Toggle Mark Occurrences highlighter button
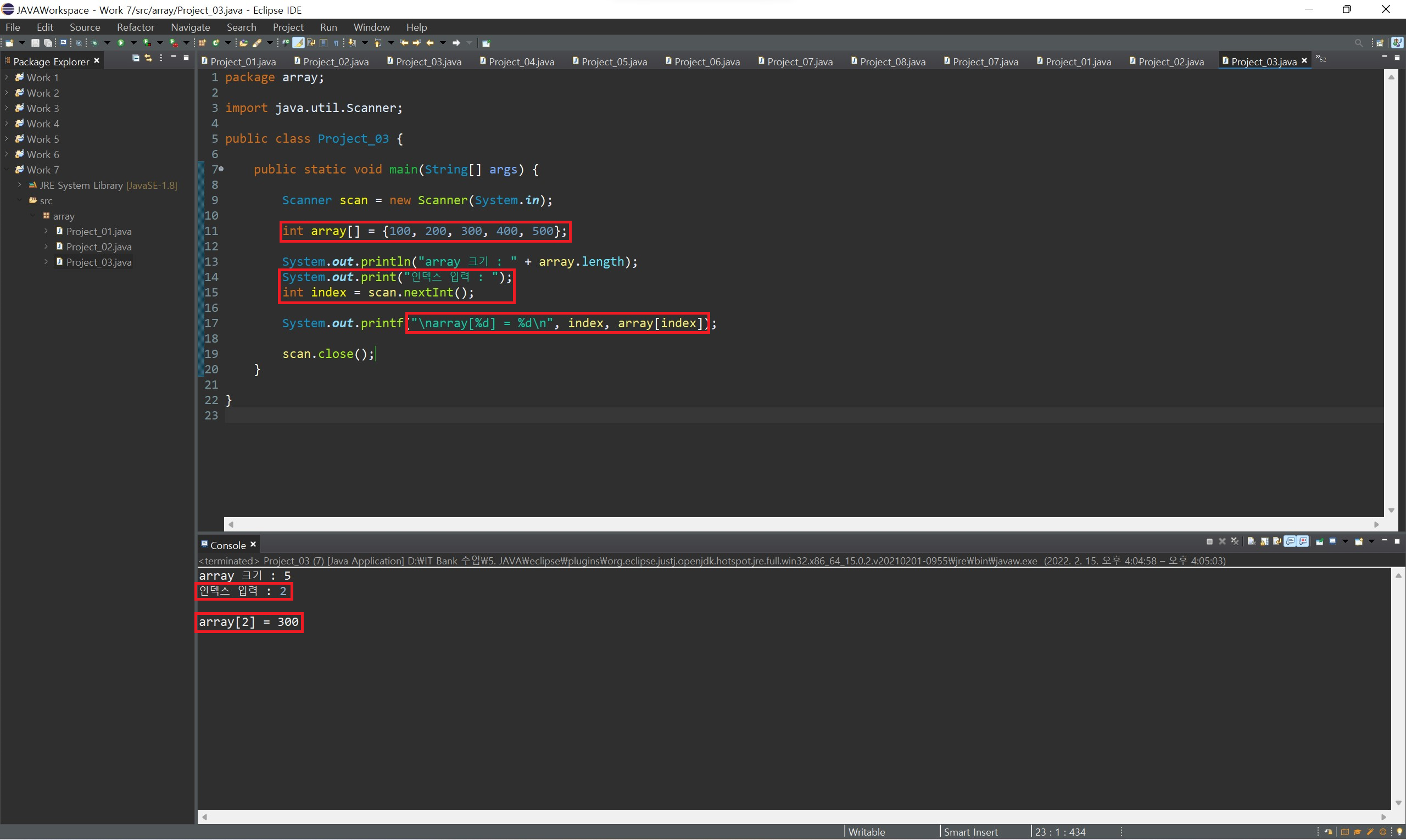 (x=298, y=43)
